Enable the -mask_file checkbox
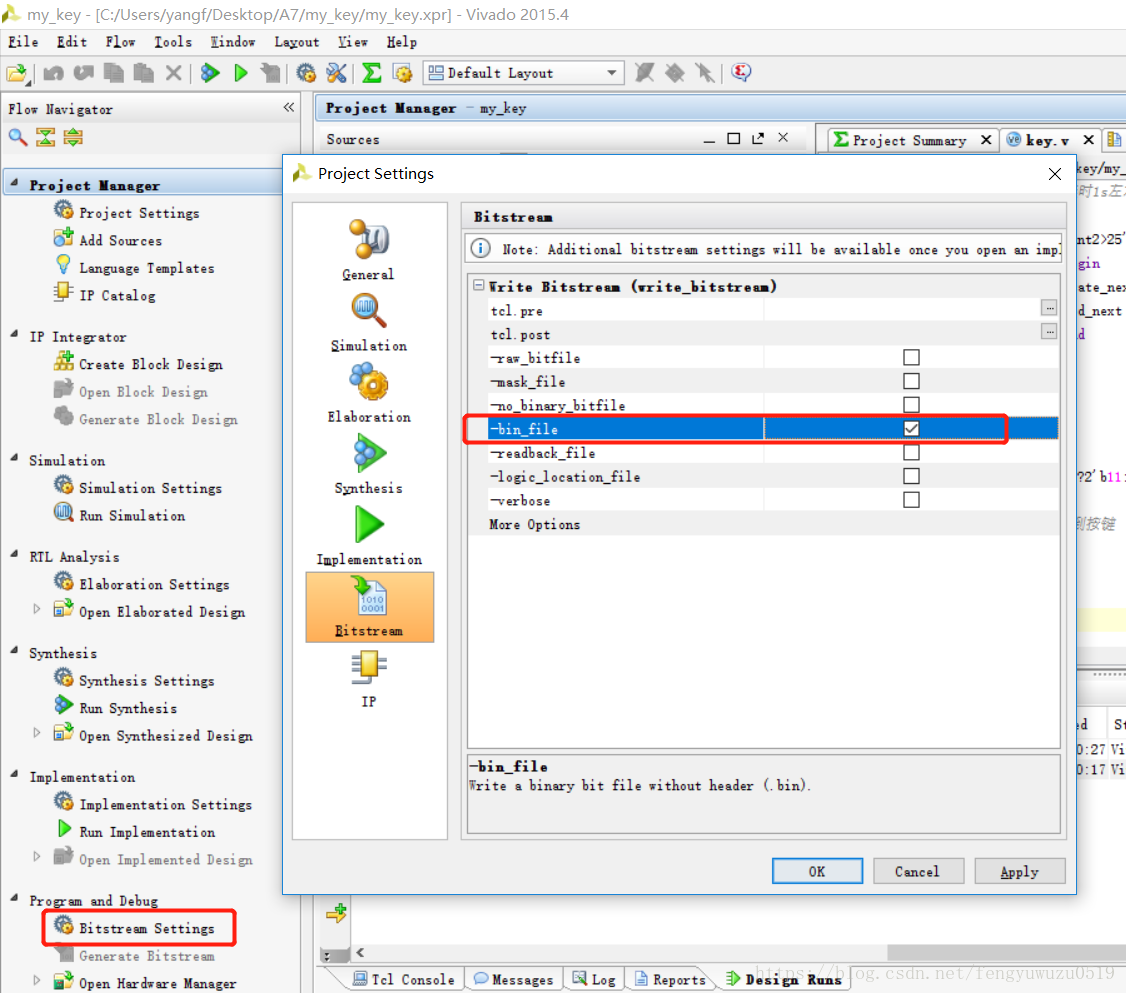Viewport: 1126px width, 993px height. click(x=911, y=381)
